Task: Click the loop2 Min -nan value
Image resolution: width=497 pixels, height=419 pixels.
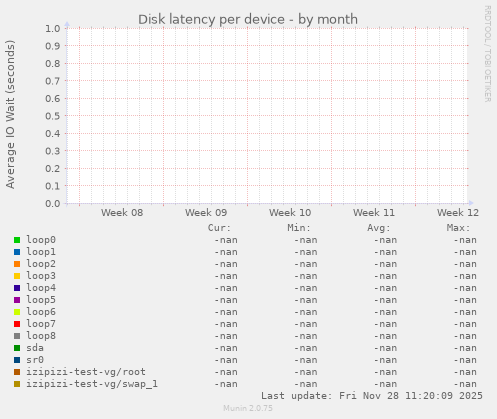Action: (x=306, y=264)
